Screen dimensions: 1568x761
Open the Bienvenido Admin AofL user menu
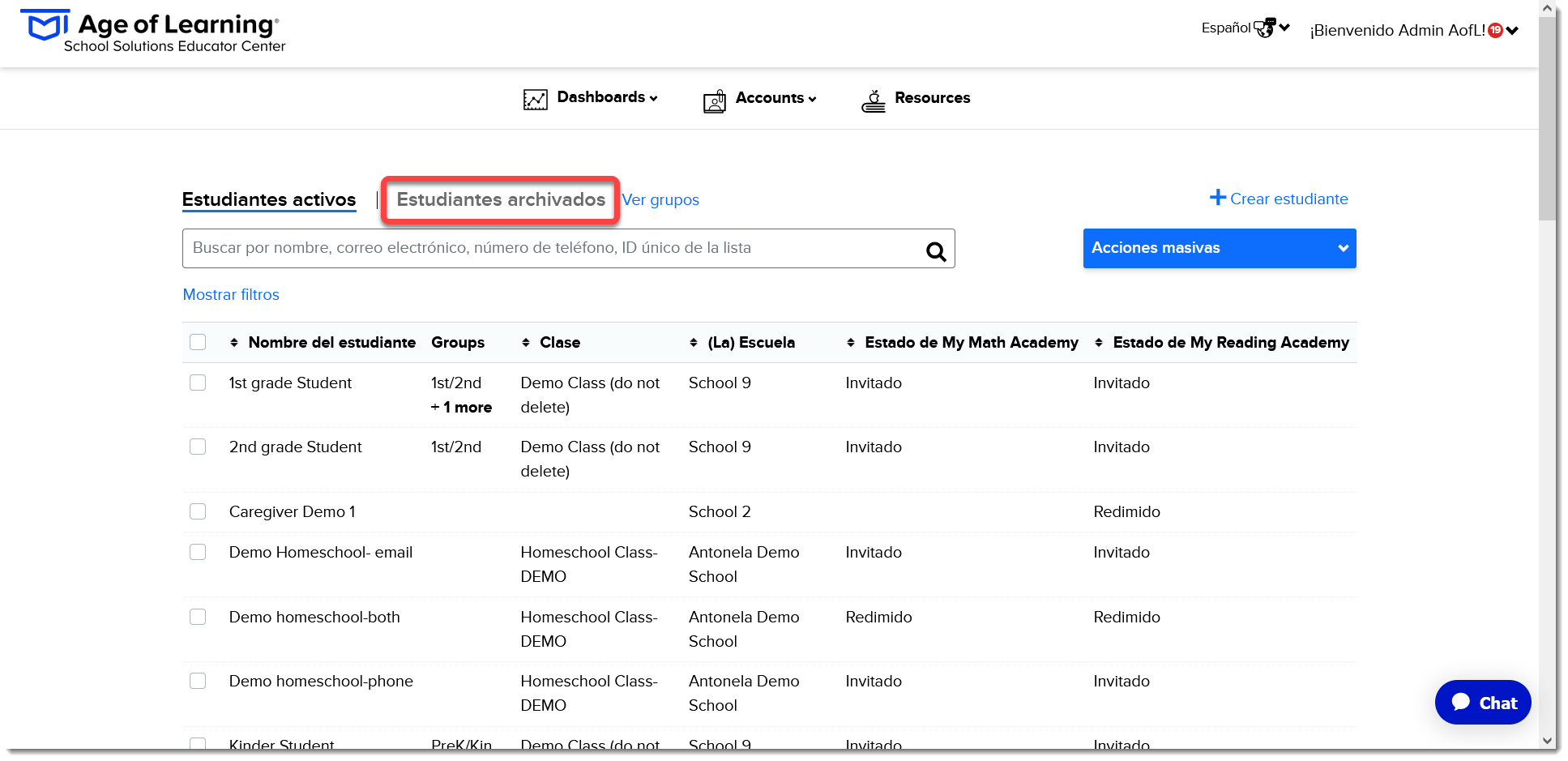[1414, 31]
